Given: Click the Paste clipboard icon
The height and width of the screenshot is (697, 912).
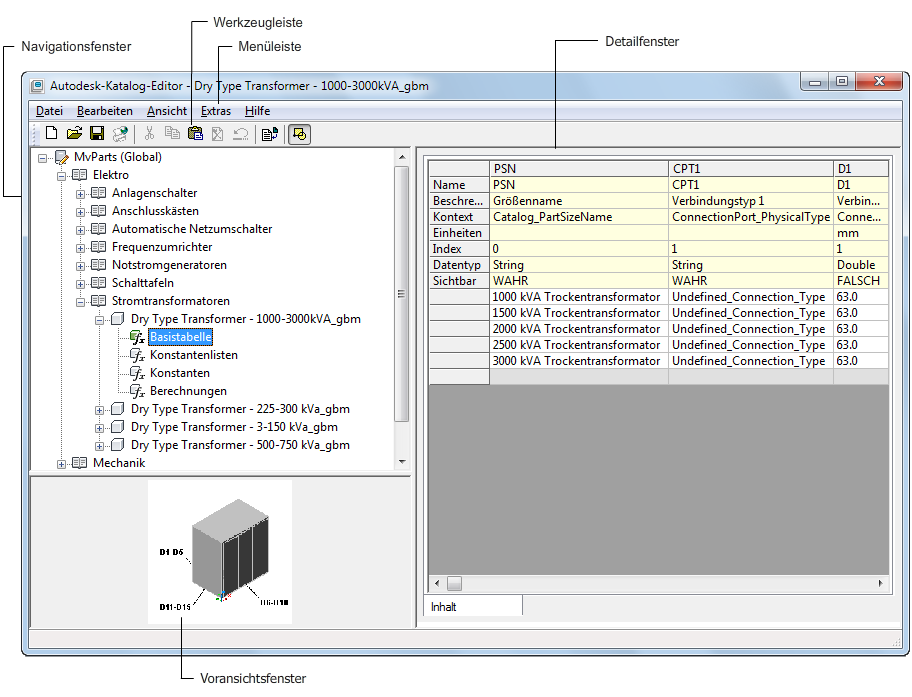Looking at the screenshot, I should [x=195, y=133].
